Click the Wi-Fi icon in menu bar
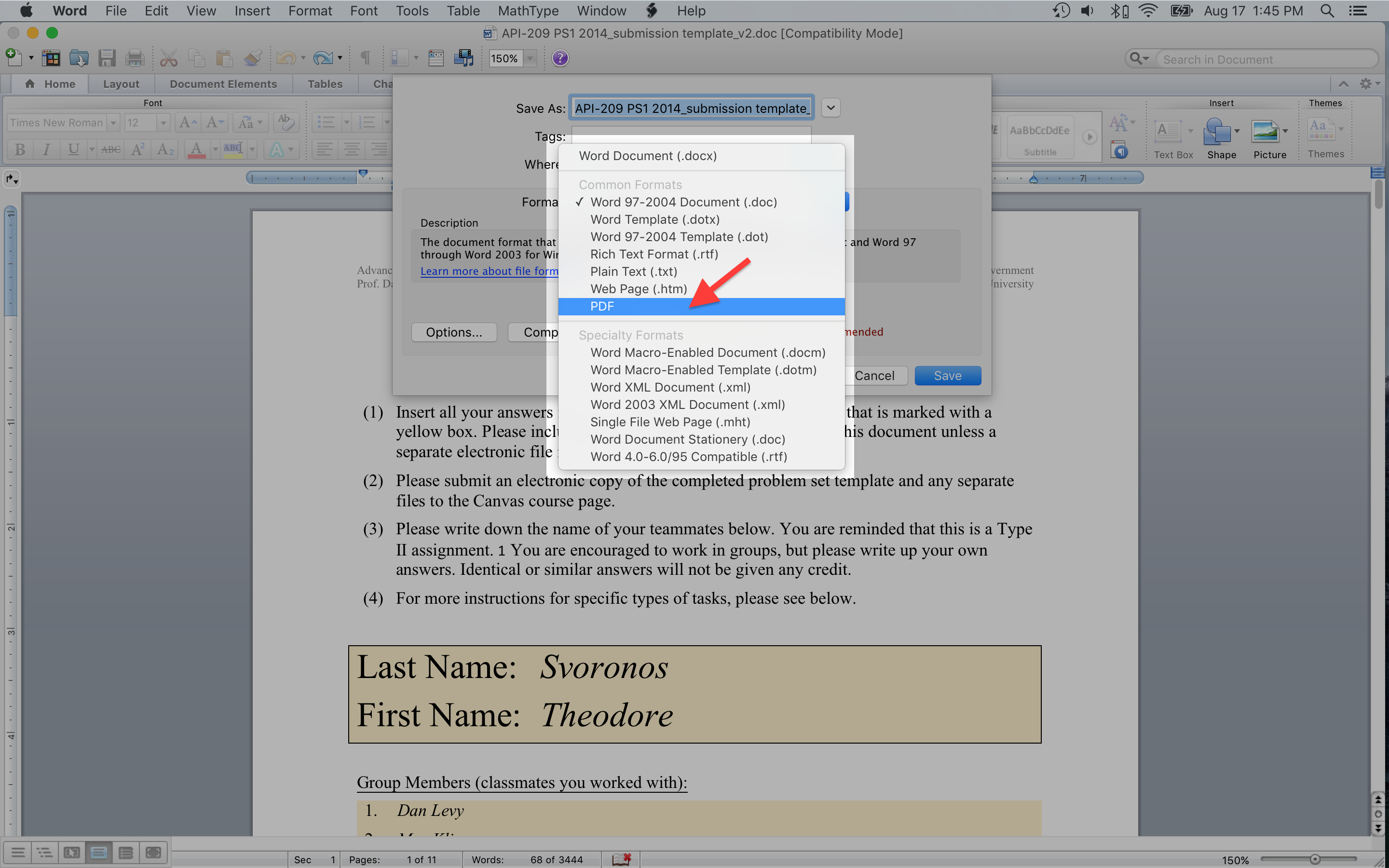Viewport: 1389px width, 868px height. pos(1148,11)
